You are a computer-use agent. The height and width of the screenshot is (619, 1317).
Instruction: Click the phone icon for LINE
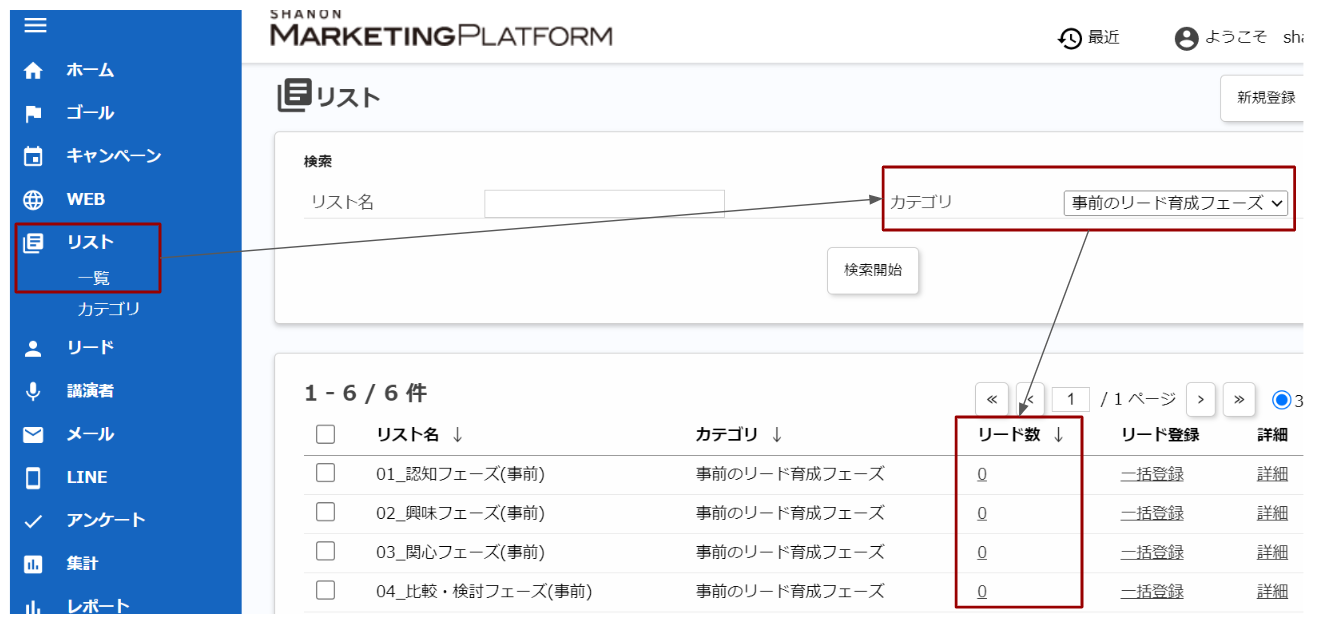33,477
